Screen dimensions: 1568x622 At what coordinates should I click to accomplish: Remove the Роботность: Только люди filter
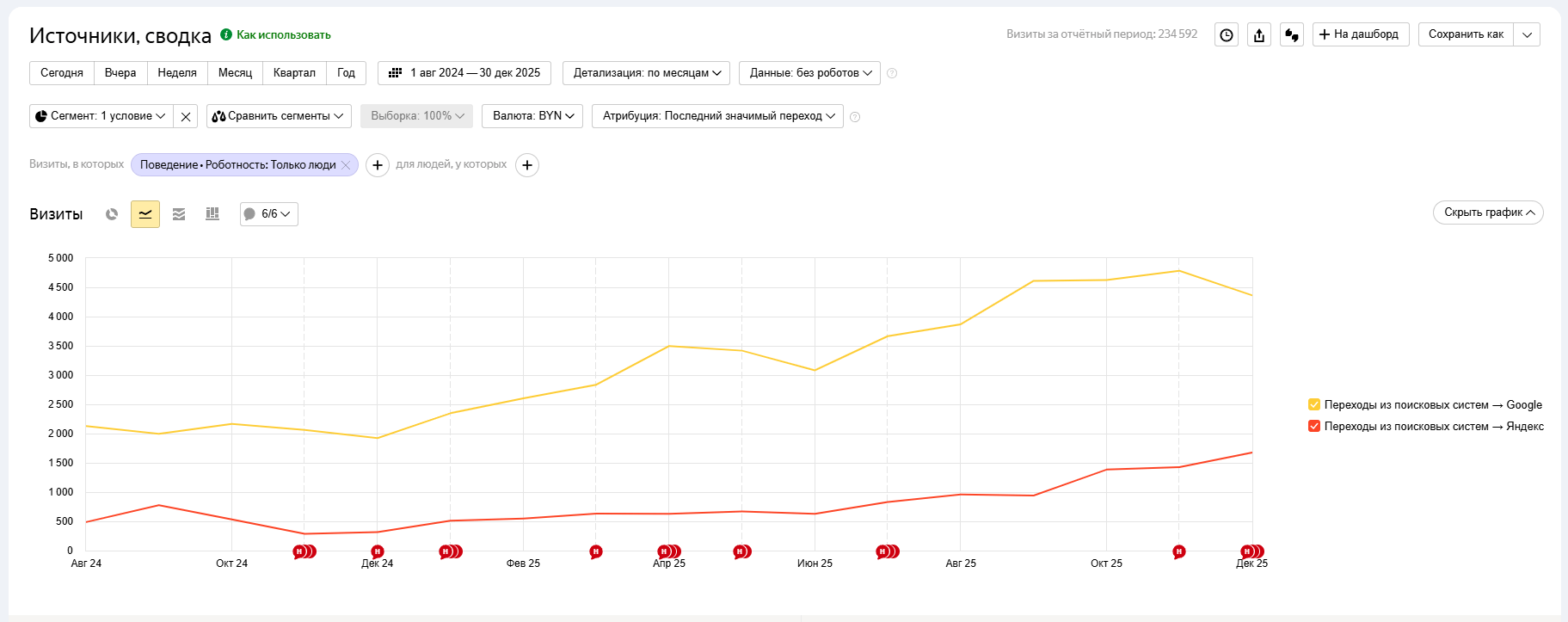[x=346, y=165]
